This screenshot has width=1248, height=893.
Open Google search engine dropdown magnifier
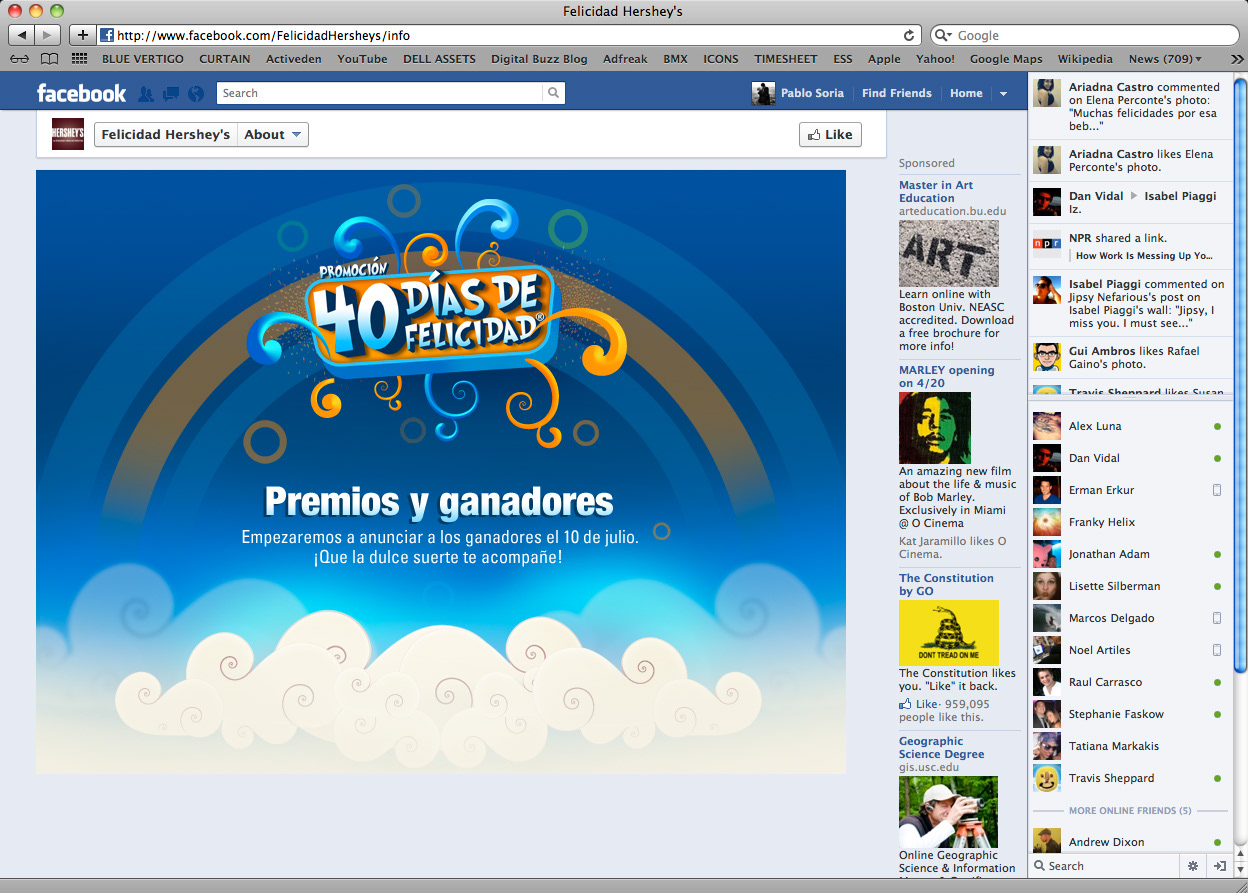click(943, 35)
